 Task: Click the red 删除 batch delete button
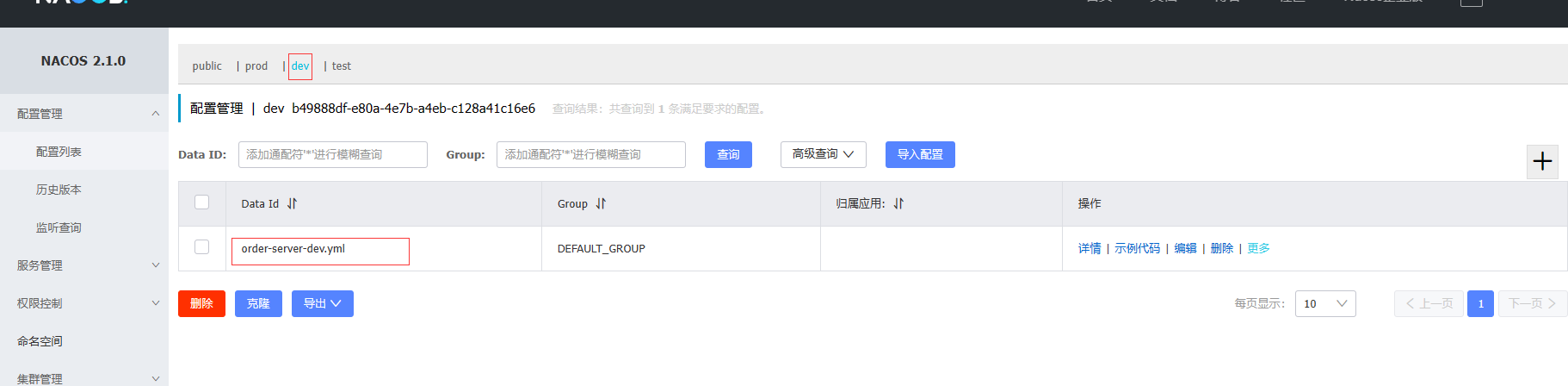pyautogui.click(x=201, y=303)
